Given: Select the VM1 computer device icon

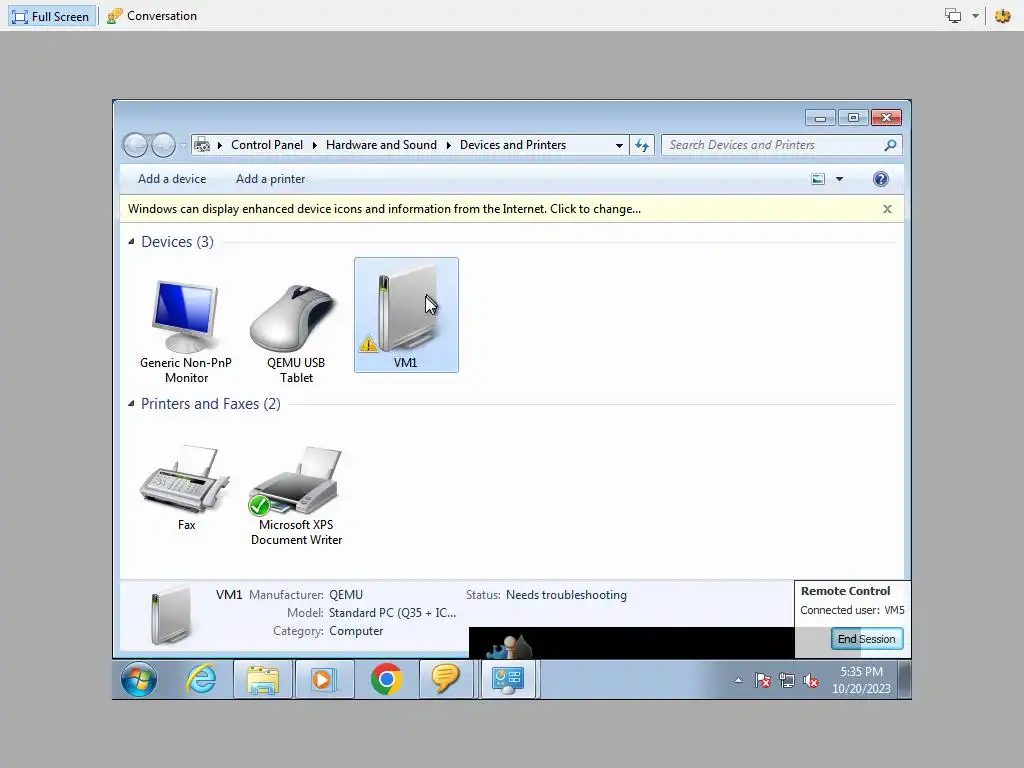Looking at the screenshot, I should point(406,313).
